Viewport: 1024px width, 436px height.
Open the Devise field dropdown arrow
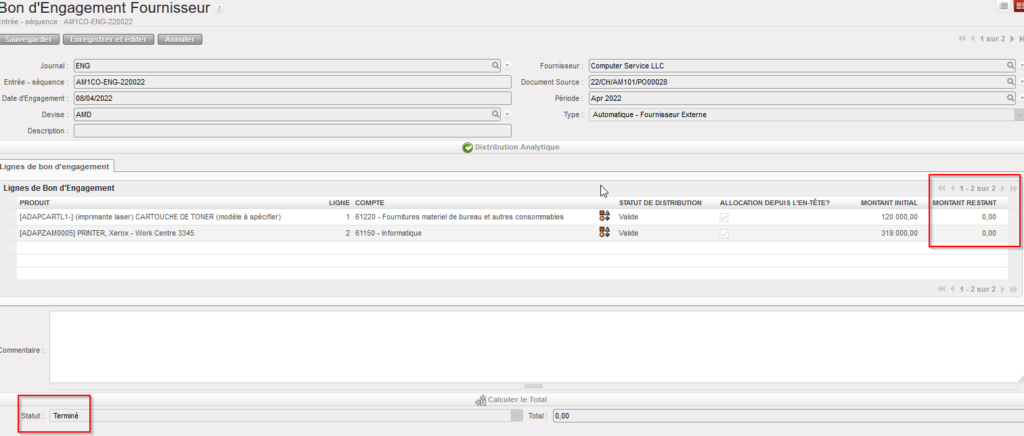coord(507,114)
